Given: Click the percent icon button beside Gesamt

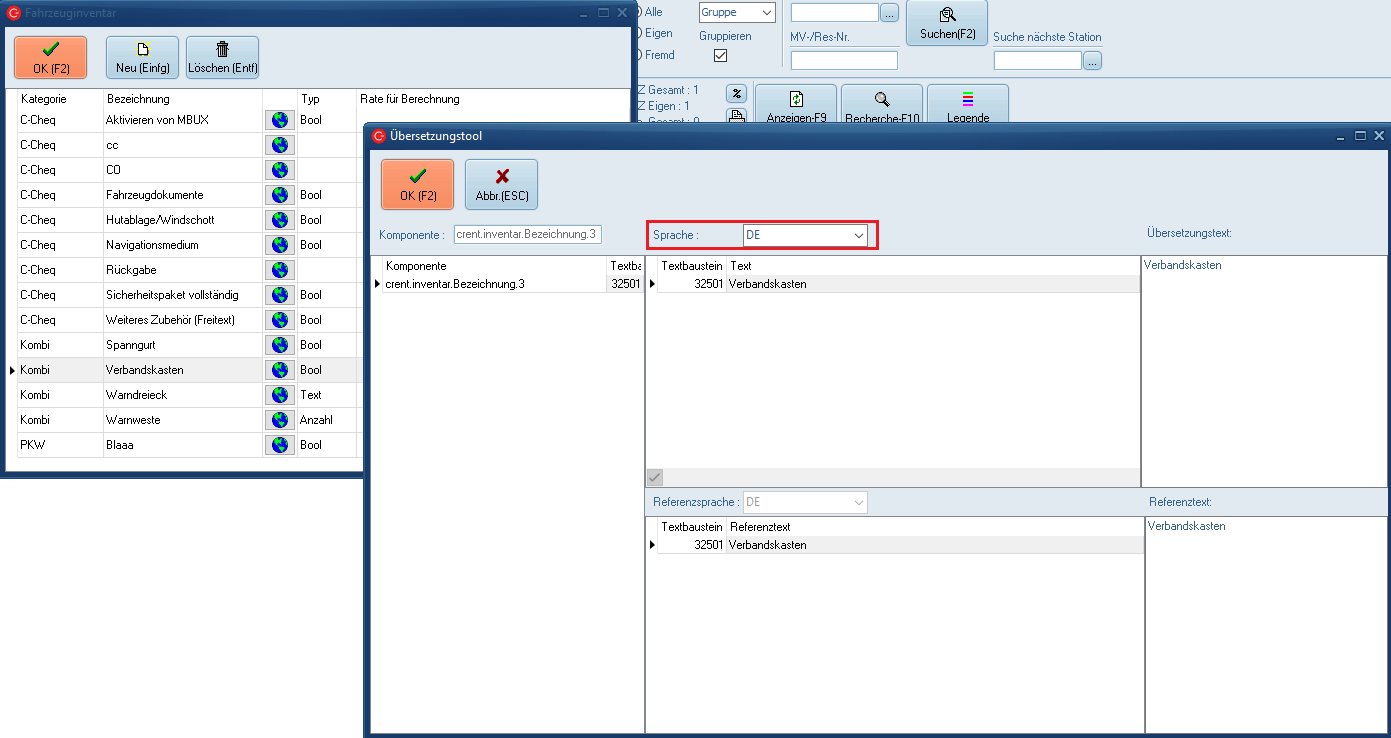Looking at the screenshot, I should click(x=736, y=94).
